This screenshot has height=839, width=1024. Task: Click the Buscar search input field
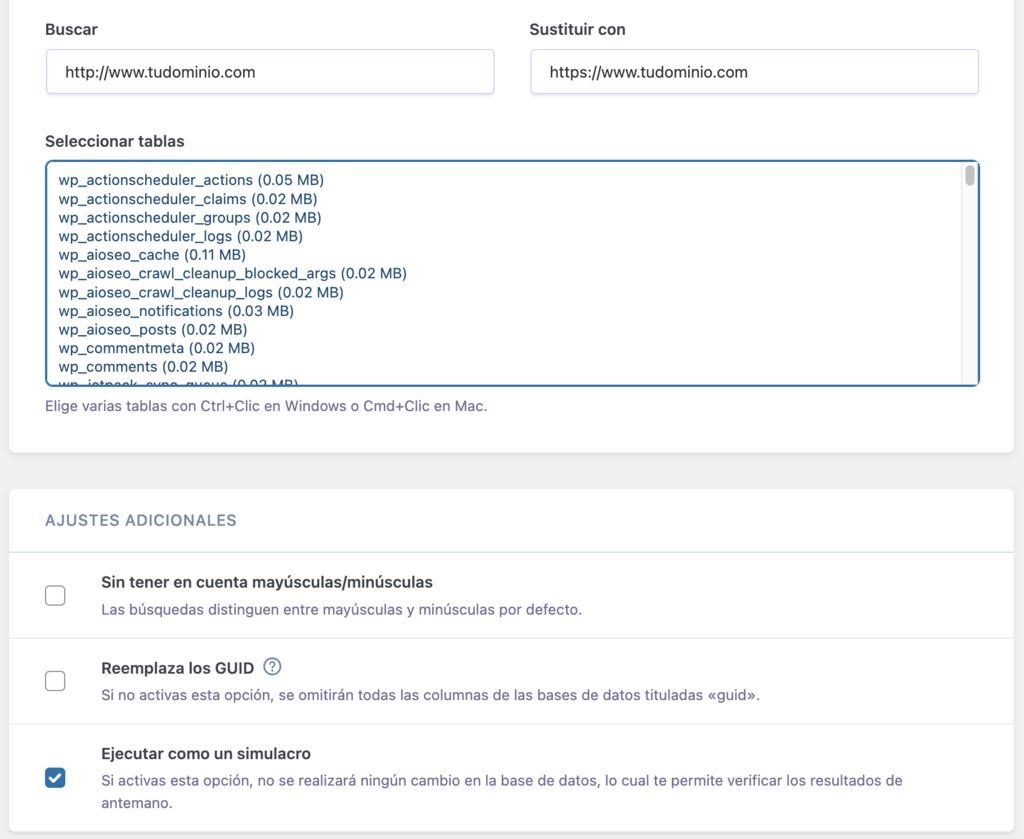270,71
